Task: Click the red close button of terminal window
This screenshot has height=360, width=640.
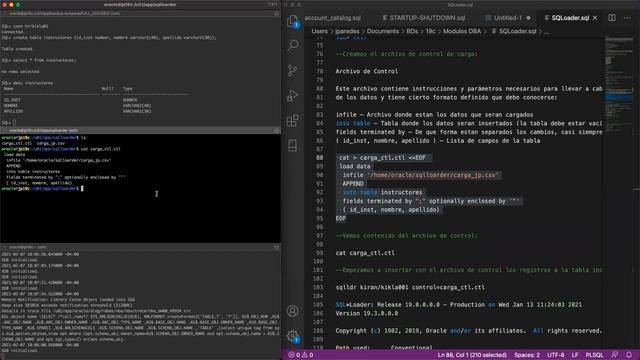Action: point(4,4)
